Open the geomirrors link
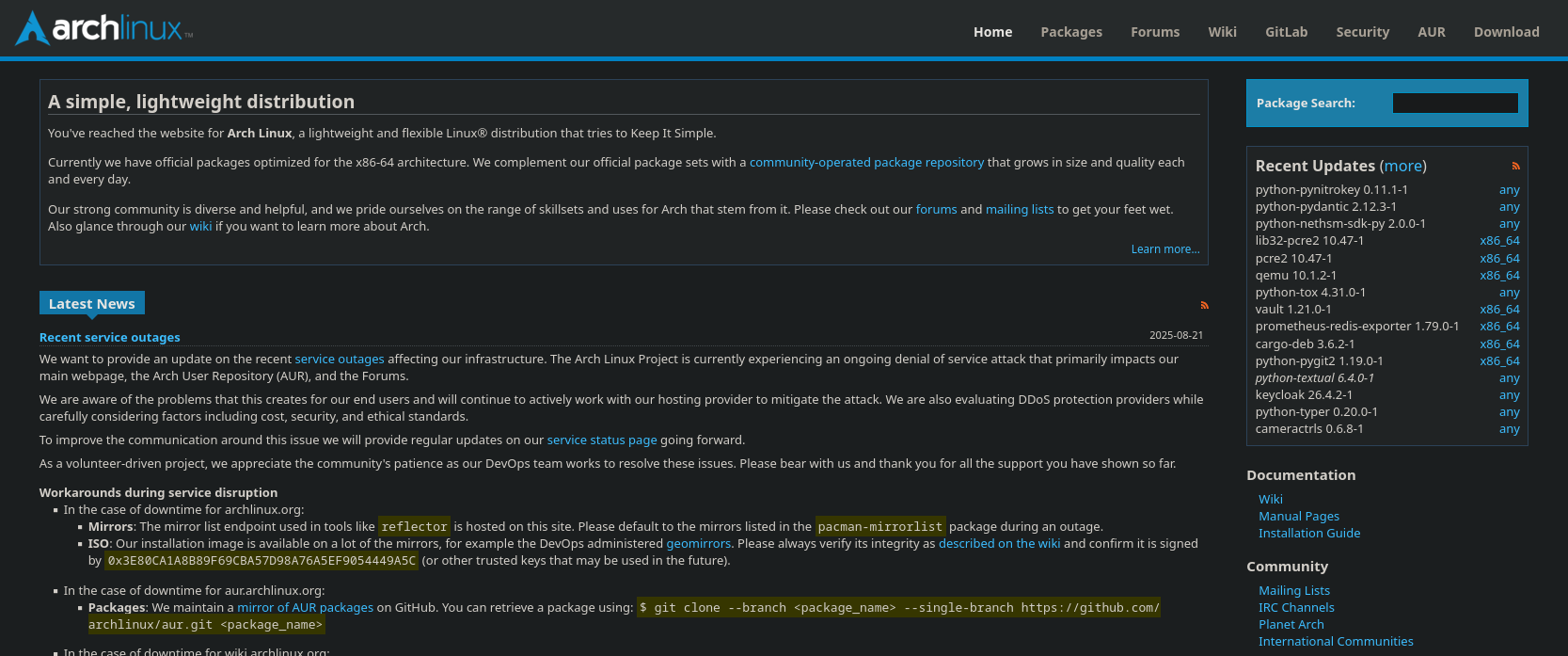The width and height of the screenshot is (1568, 656). 698,544
